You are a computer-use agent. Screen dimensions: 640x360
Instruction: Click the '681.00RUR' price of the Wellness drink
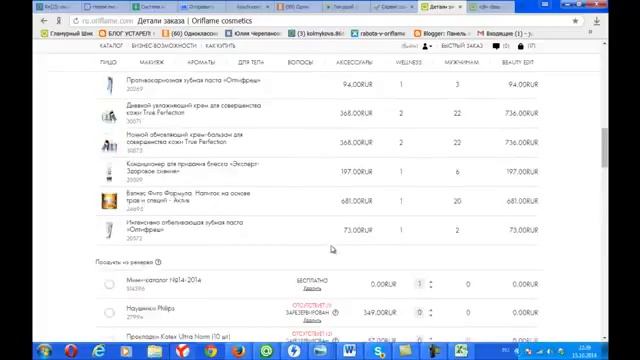(357, 201)
